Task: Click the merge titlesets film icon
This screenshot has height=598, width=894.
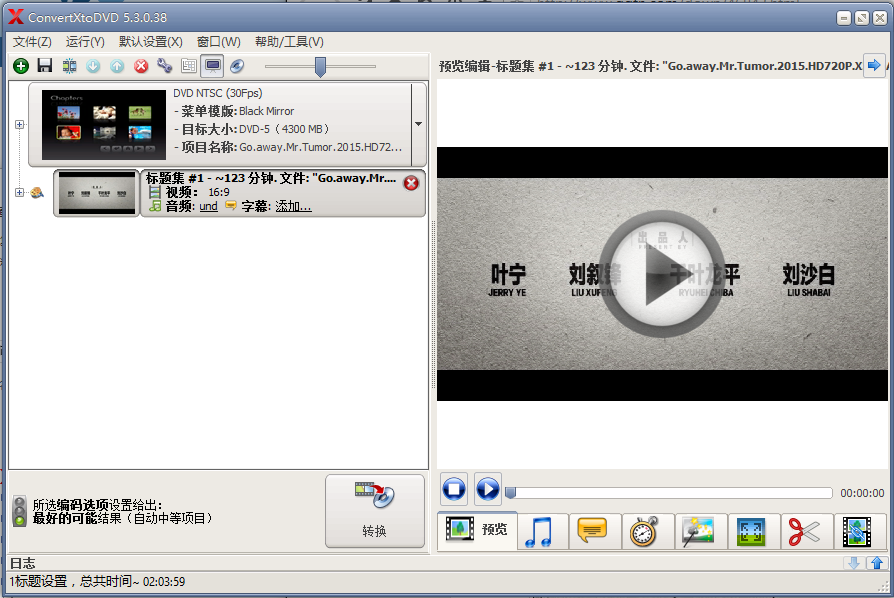Action: (70, 66)
